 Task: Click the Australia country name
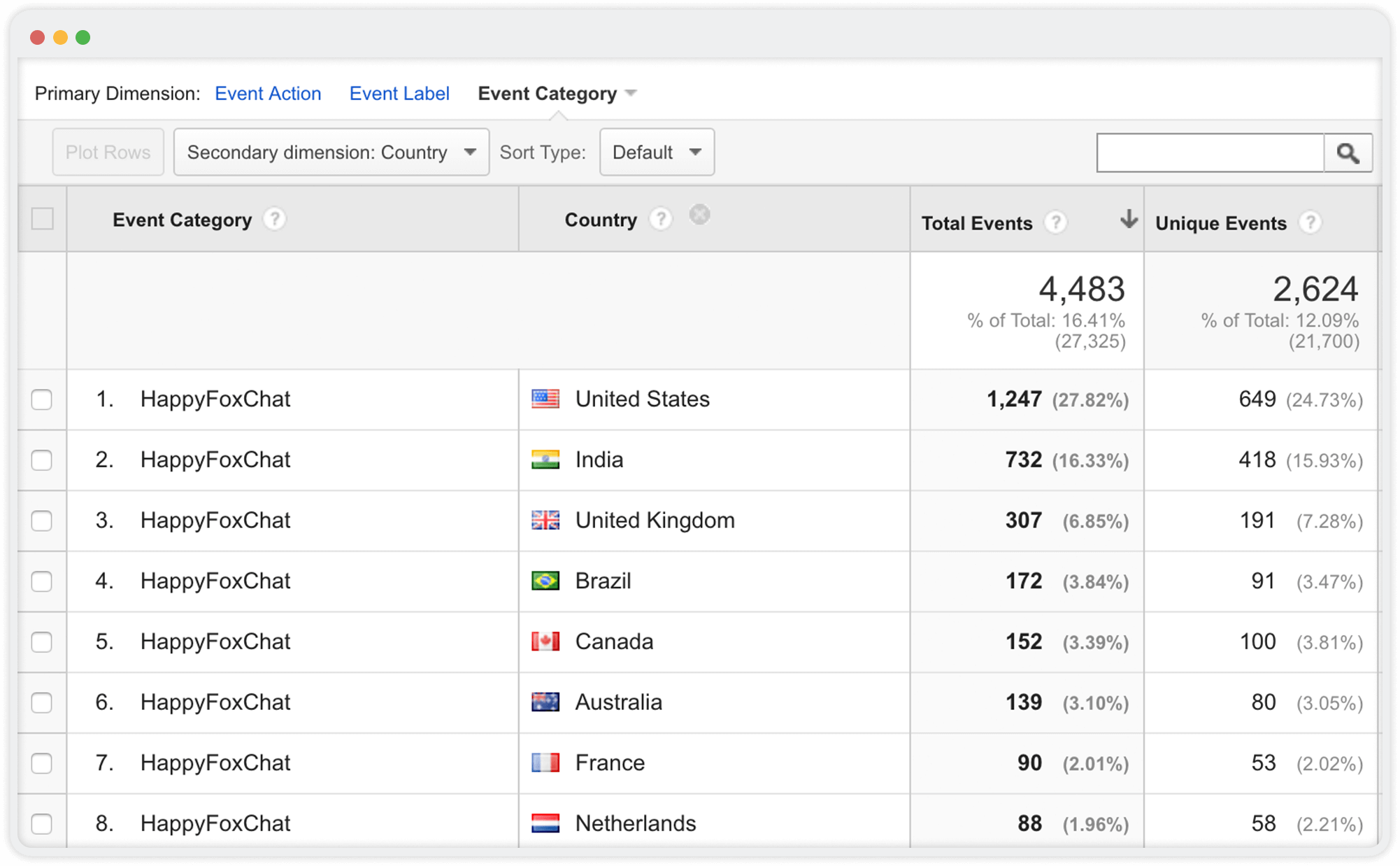click(x=618, y=702)
